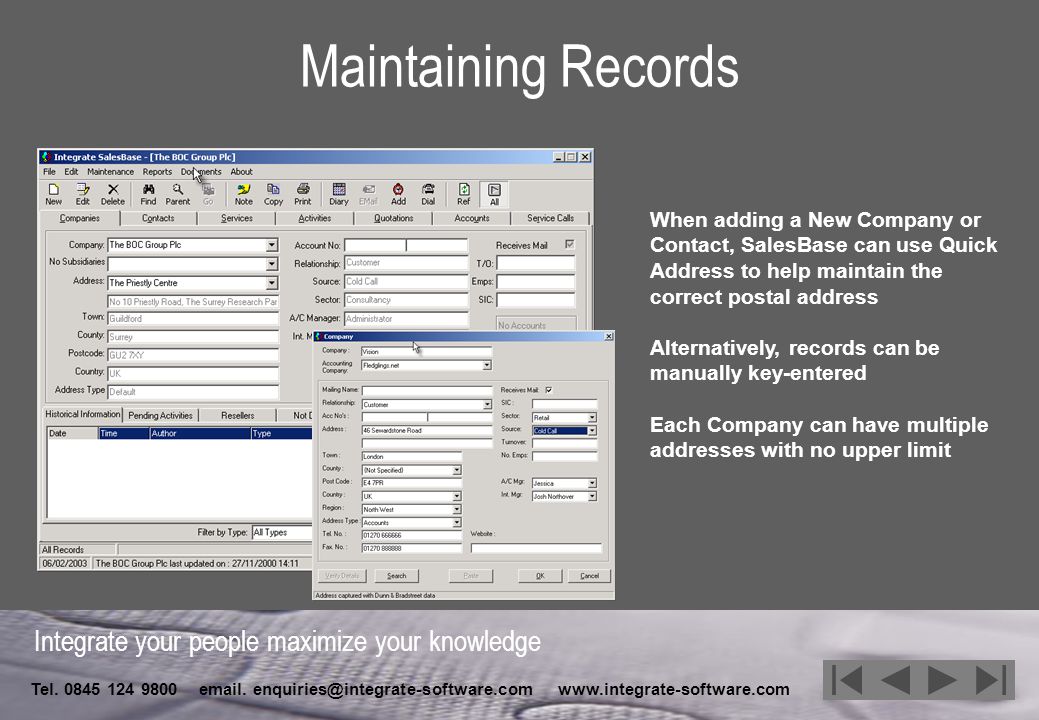Viewport: 1039px width, 720px height.
Task: Click Cancel button in Company dialog
Action: [x=589, y=576]
